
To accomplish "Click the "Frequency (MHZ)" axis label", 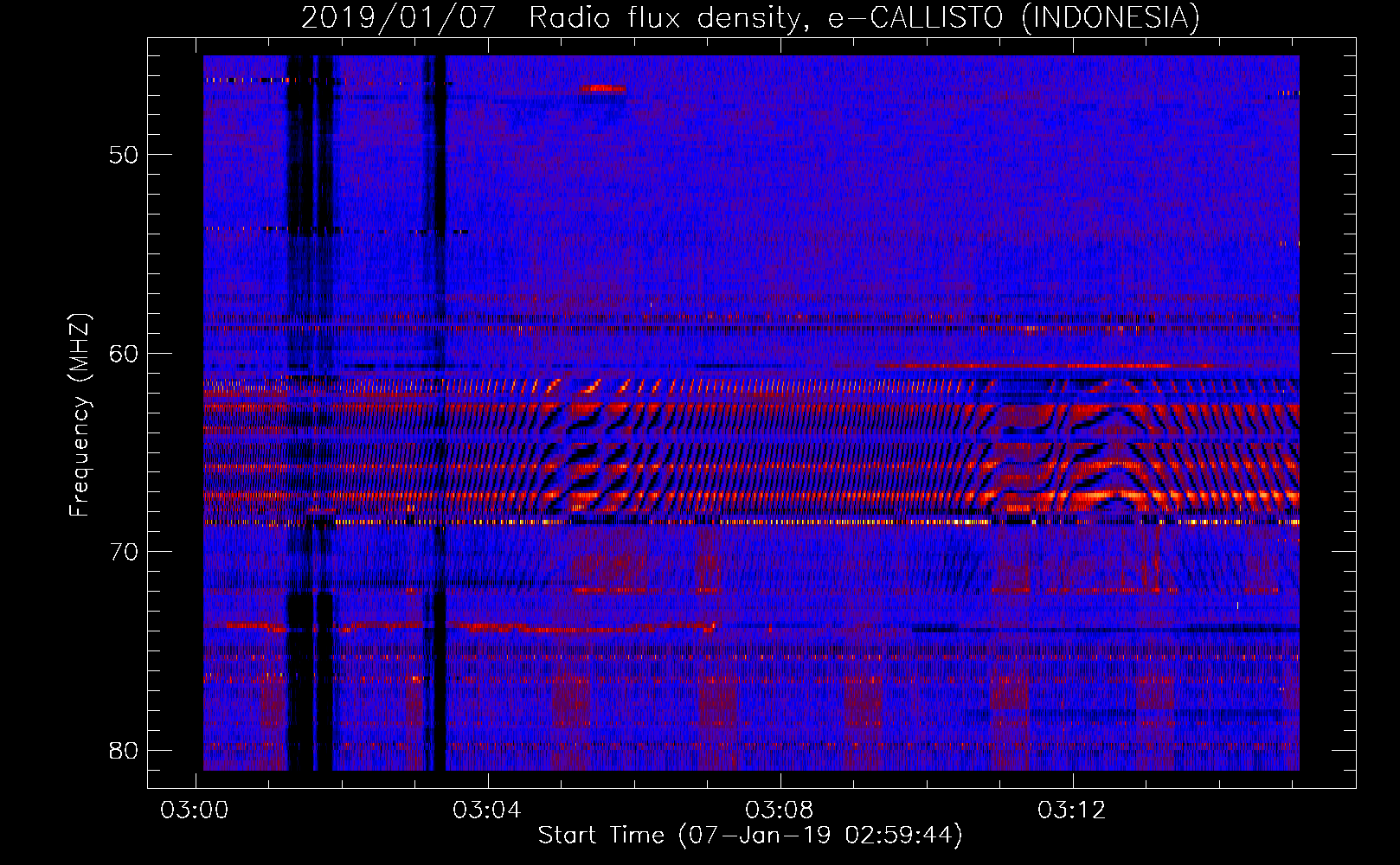I will [80, 415].
